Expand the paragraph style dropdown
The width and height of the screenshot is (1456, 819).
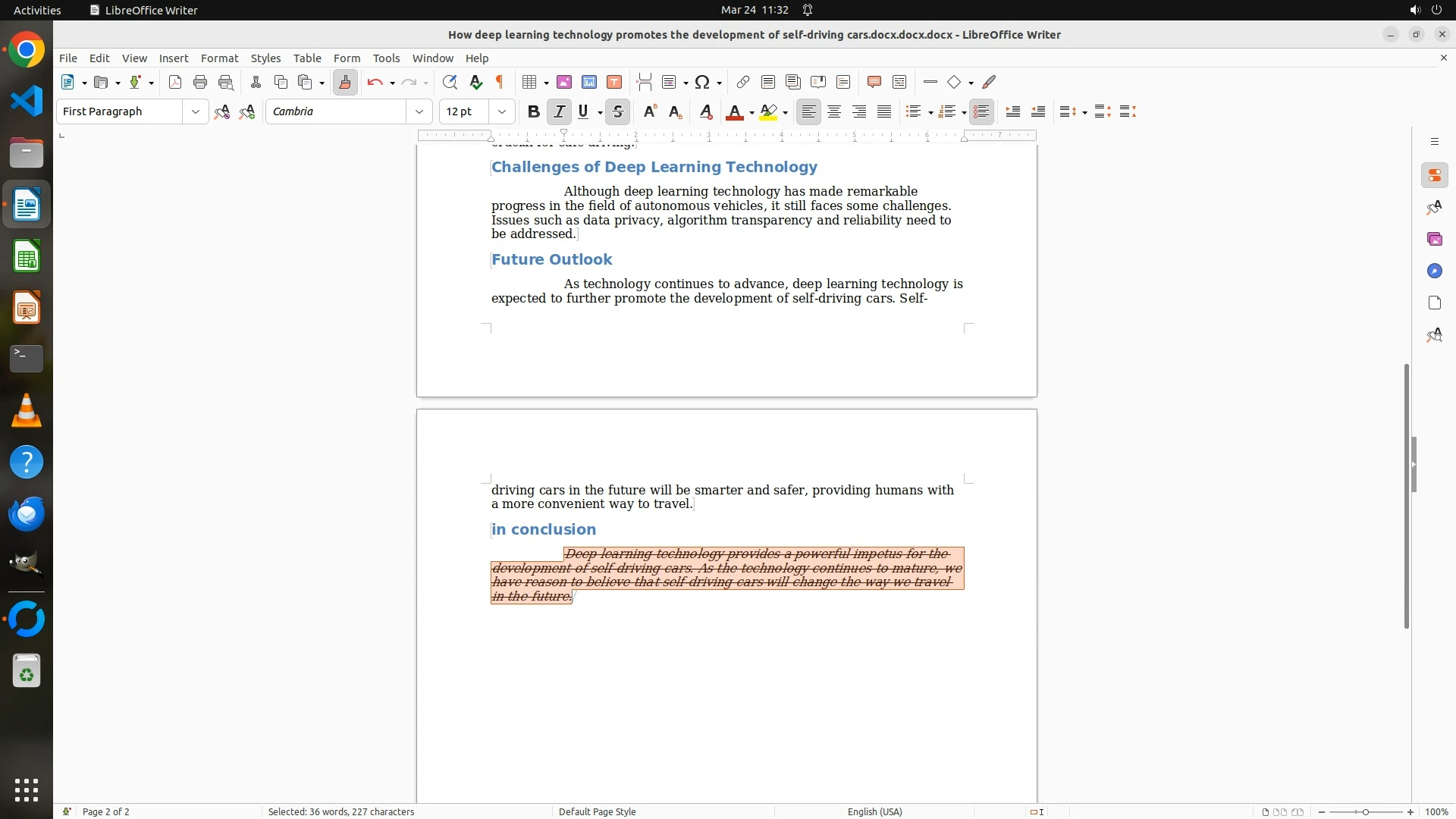(x=196, y=112)
